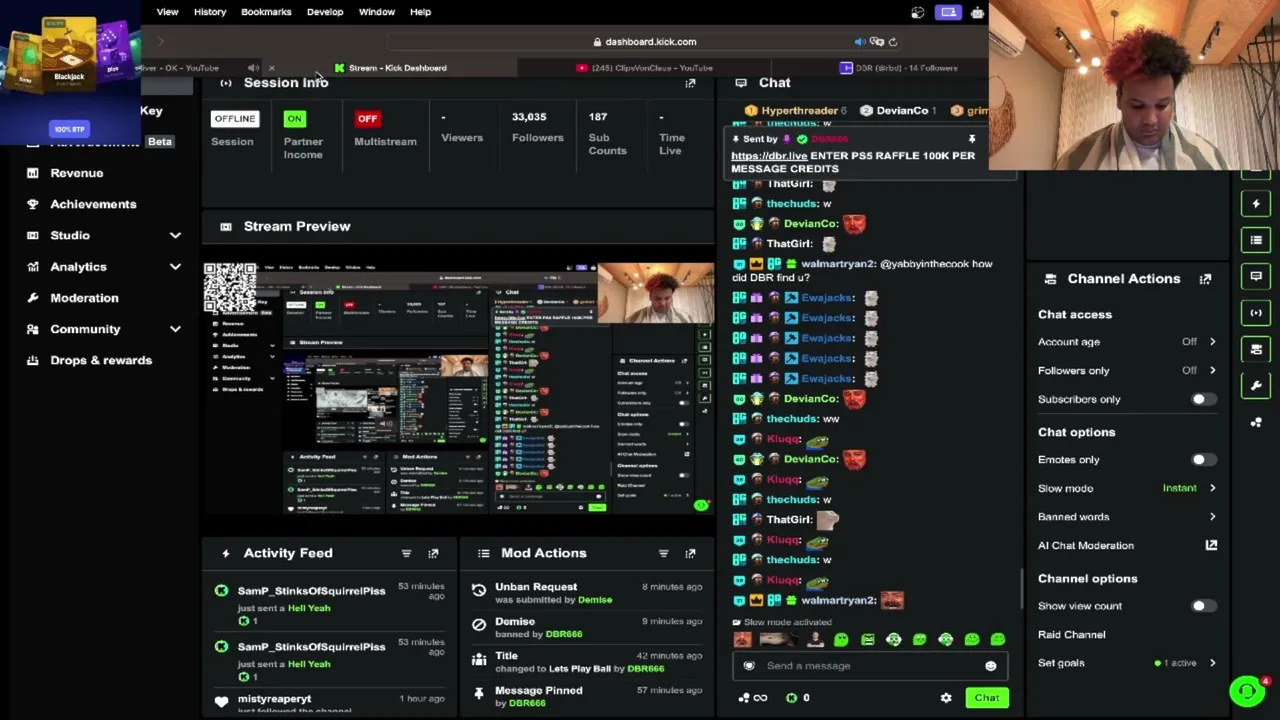1280x720 pixels.
Task: Mute audio from the address bar speaker icon
Action: click(x=859, y=42)
